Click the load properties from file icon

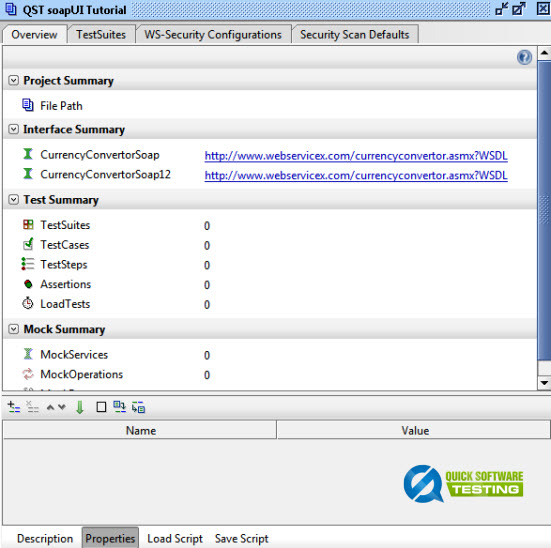[x=119, y=407]
